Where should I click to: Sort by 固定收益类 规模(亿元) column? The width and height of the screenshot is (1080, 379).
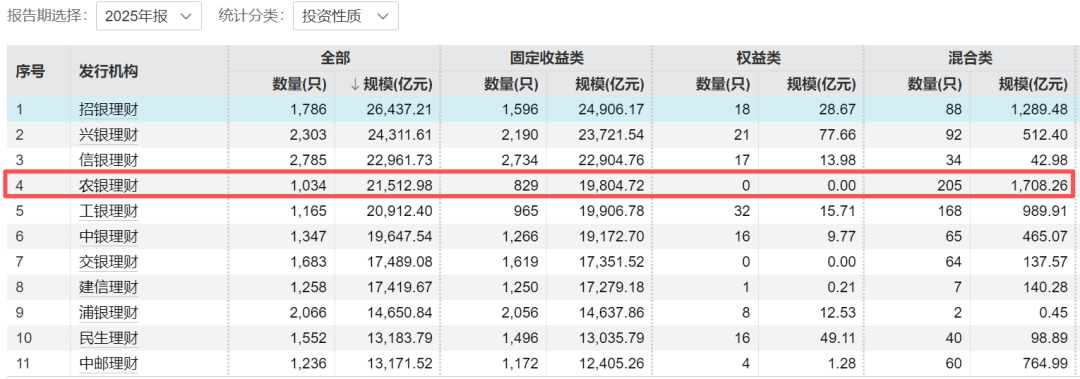[610, 85]
